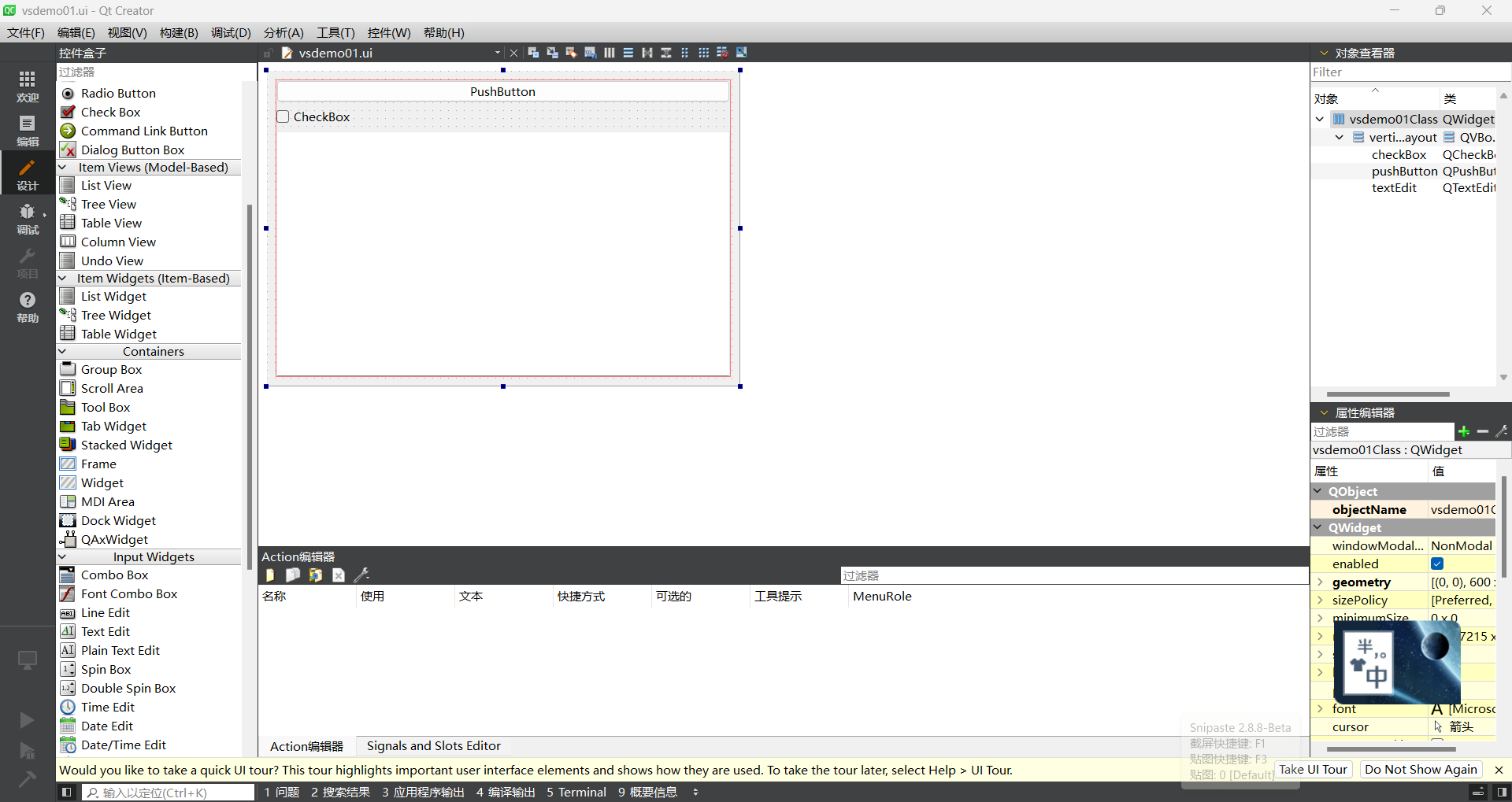
Task: Open 4 编译输出 output pane
Action: 506,792
